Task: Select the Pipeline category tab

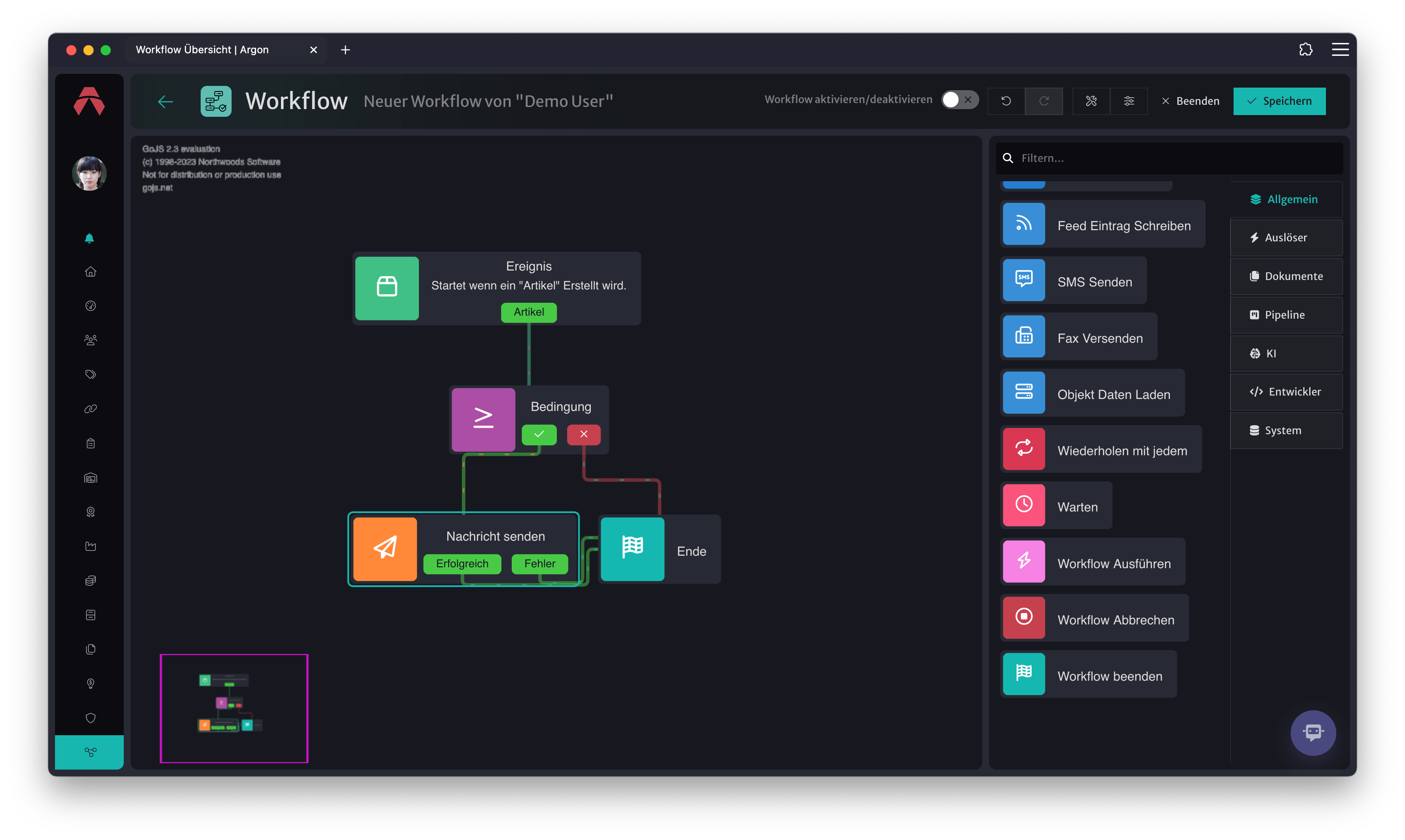Action: pos(1286,315)
